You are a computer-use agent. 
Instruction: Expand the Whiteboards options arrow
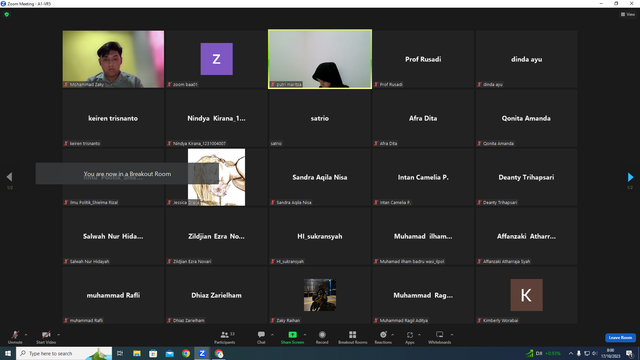point(452,335)
